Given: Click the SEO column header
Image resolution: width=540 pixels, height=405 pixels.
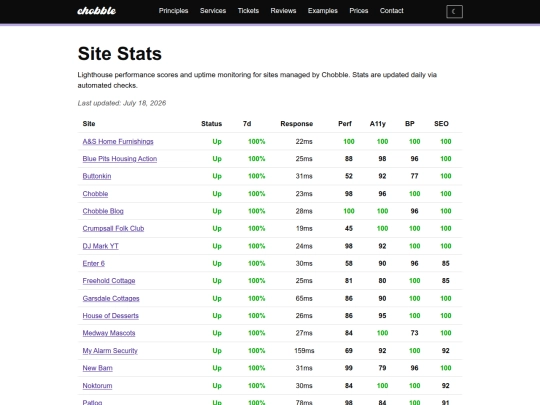Looking at the screenshot, I should tap(441, 124).
